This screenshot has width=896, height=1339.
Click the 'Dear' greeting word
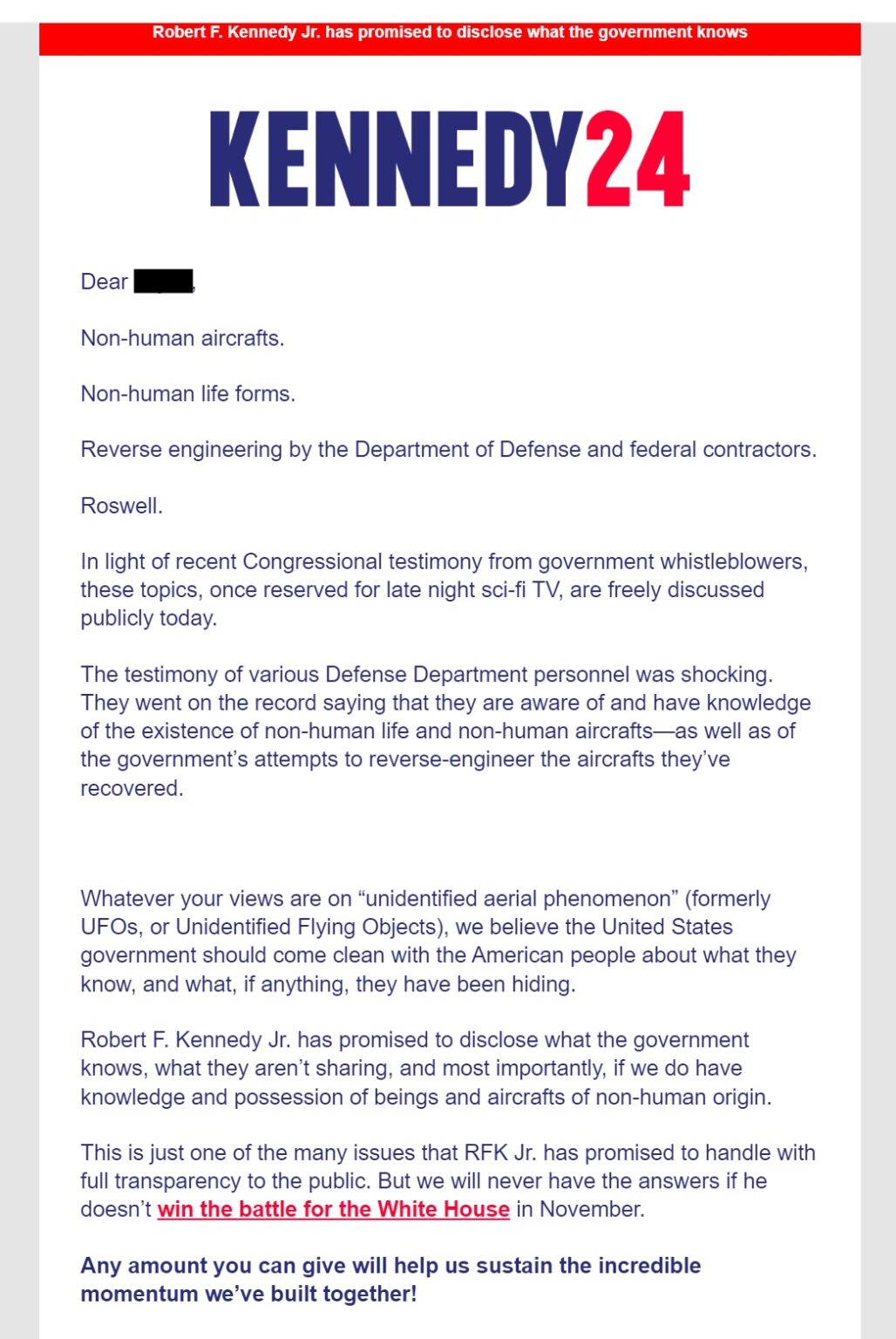pyautogui.click(x=104, y=282)
